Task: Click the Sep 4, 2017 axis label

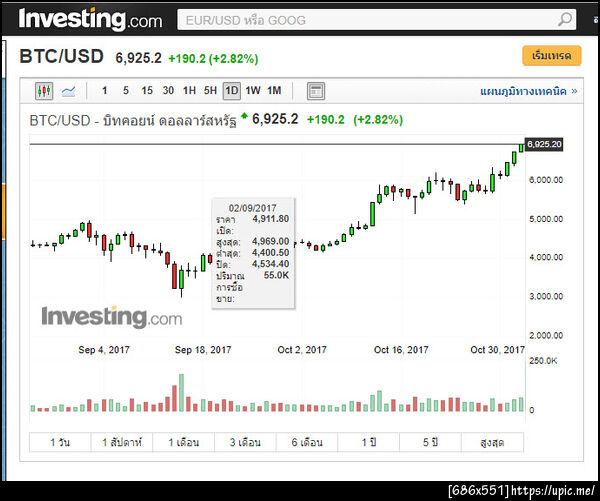Action: 104,350
